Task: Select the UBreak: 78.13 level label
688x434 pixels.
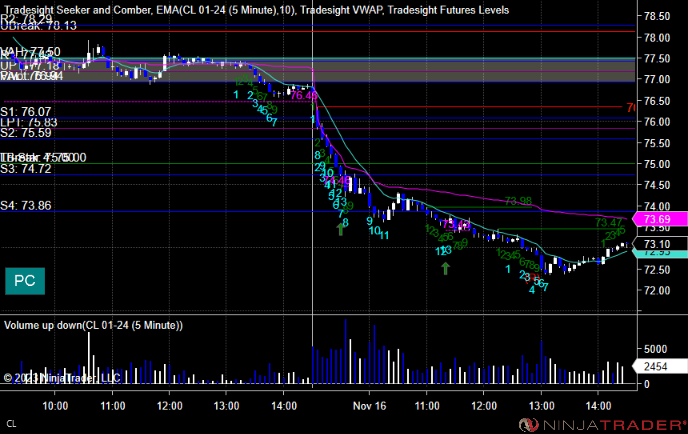Action: point(39,26)
